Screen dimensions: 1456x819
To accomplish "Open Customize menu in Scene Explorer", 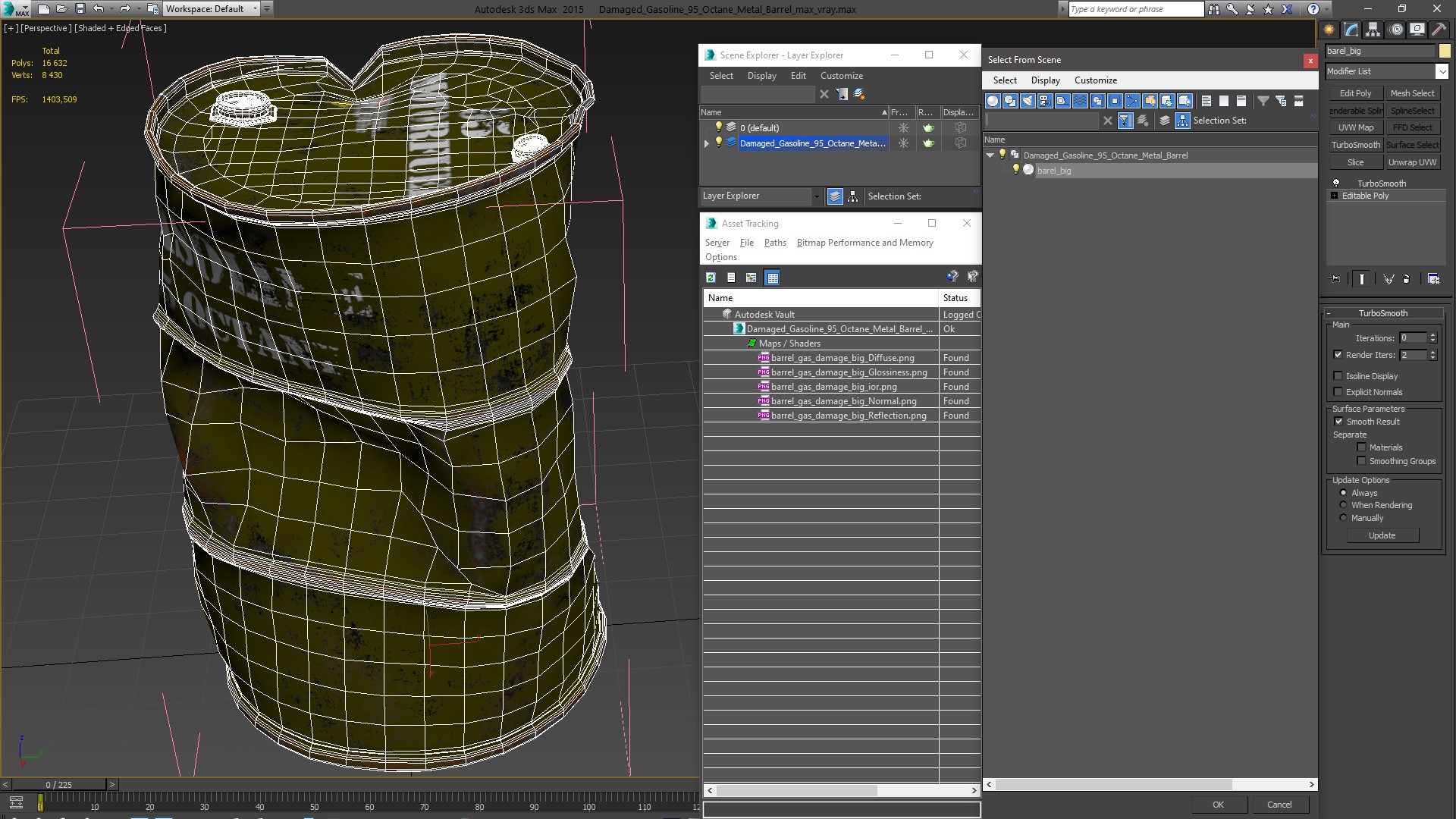I will click(841, 76).
